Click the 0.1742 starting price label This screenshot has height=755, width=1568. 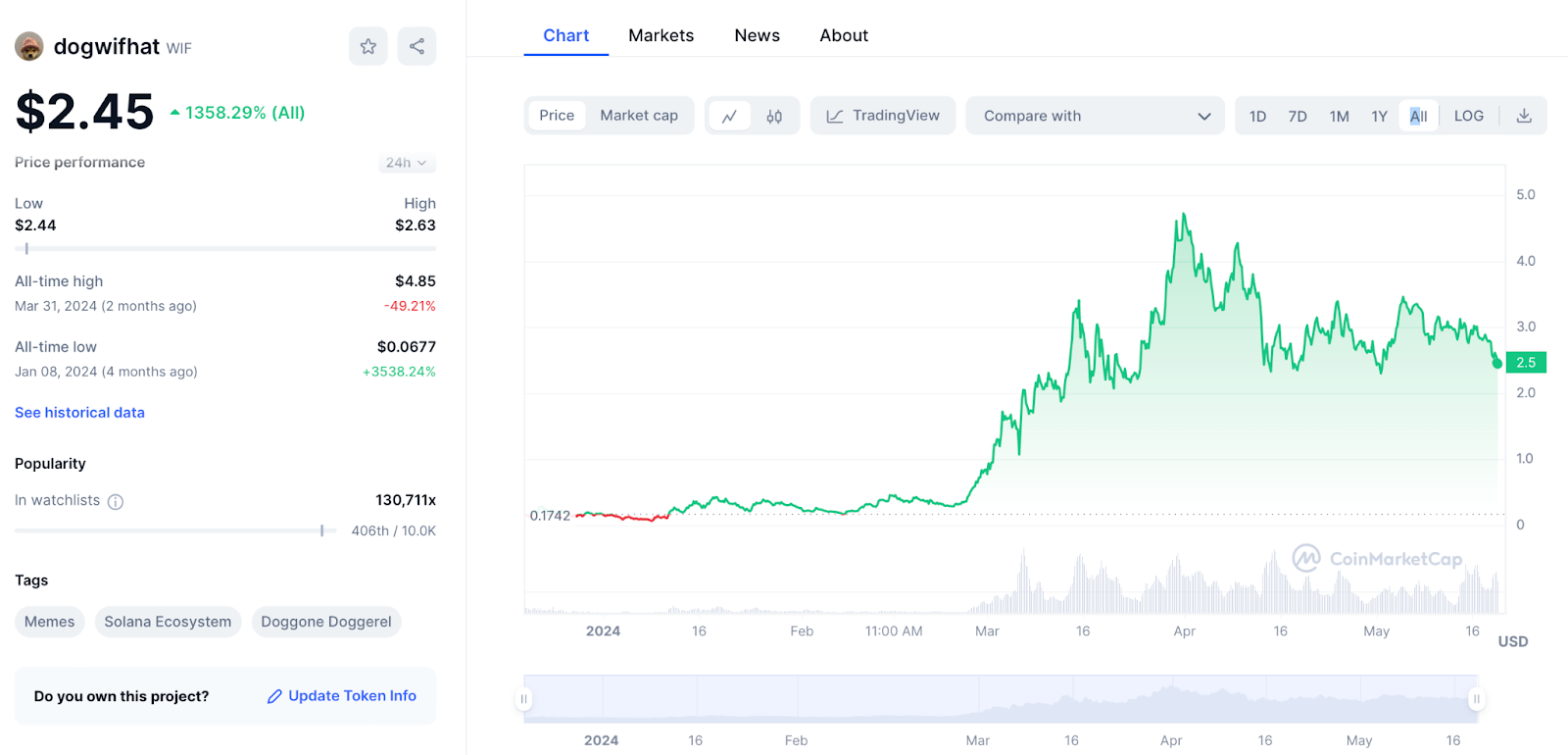(x=550, y=516)
